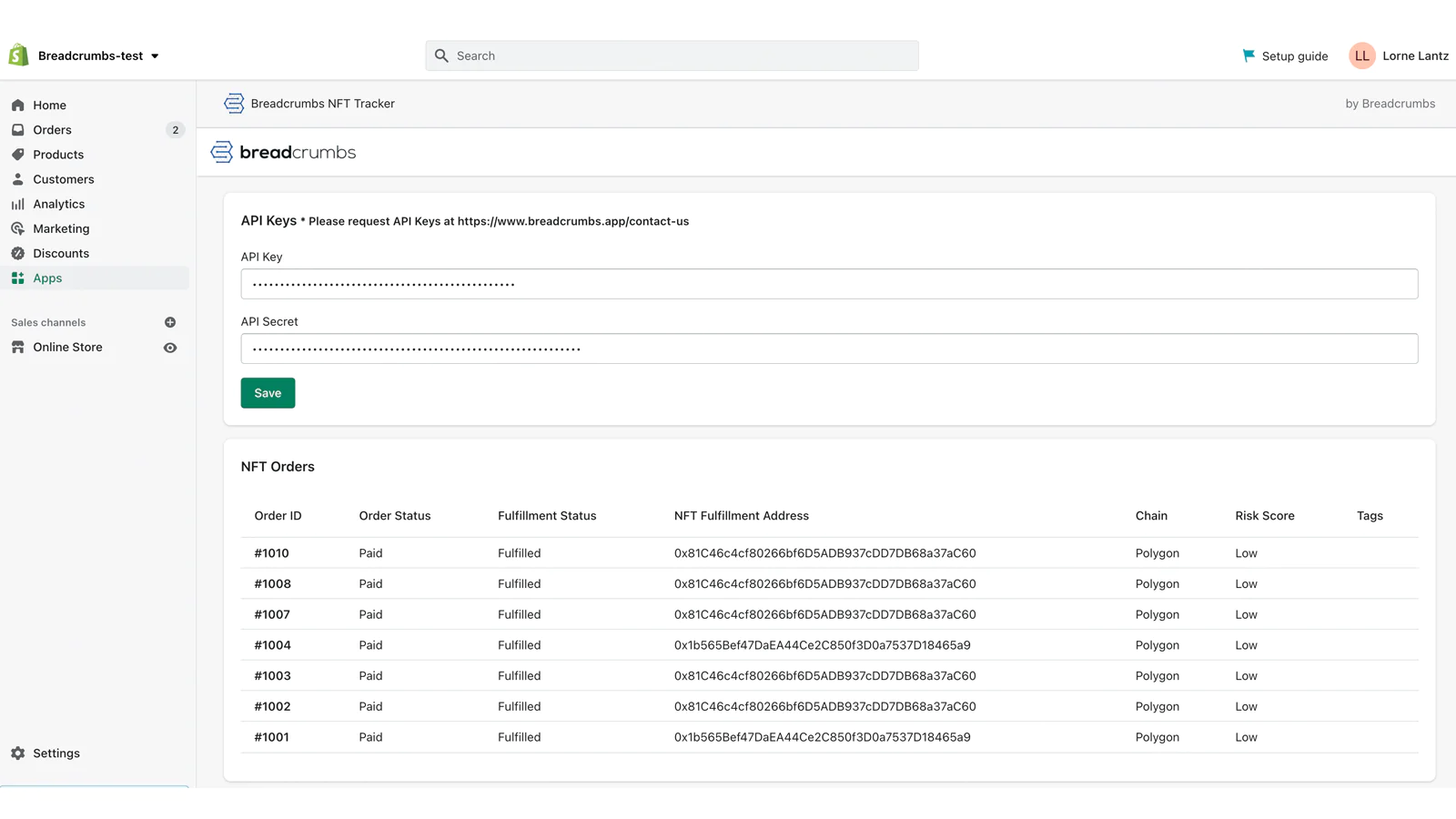1456x819 pixels.
Task: Open order #1003
Action: (x=272, y=676)
